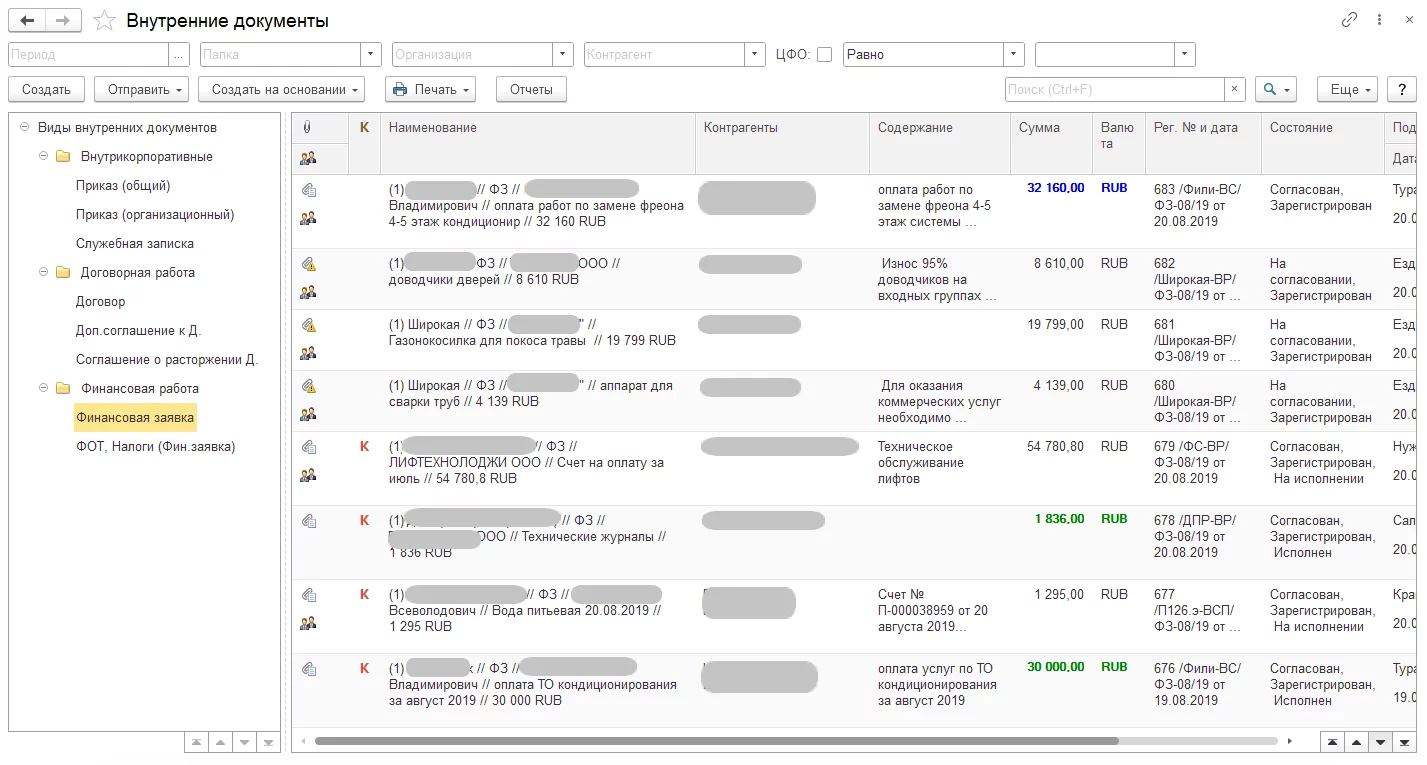Copy link using the chain icon

(x=1350, y=20)
